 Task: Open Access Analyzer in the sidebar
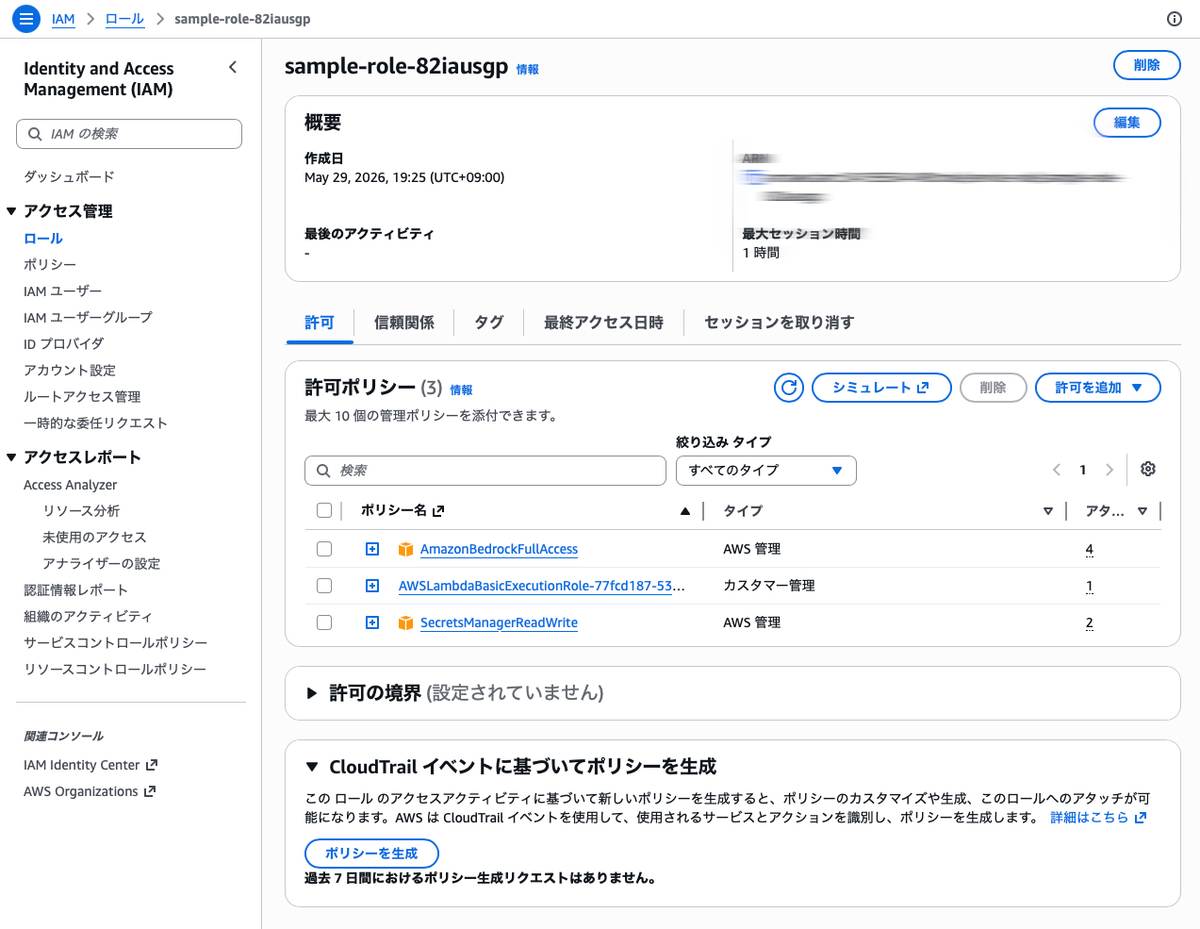point(70,485)
